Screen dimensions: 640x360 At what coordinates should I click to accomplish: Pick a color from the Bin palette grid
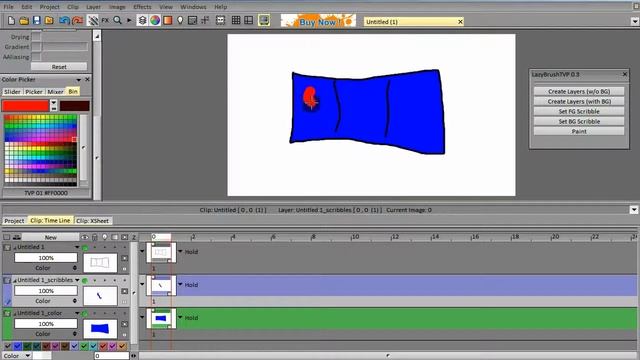[40, 150]
